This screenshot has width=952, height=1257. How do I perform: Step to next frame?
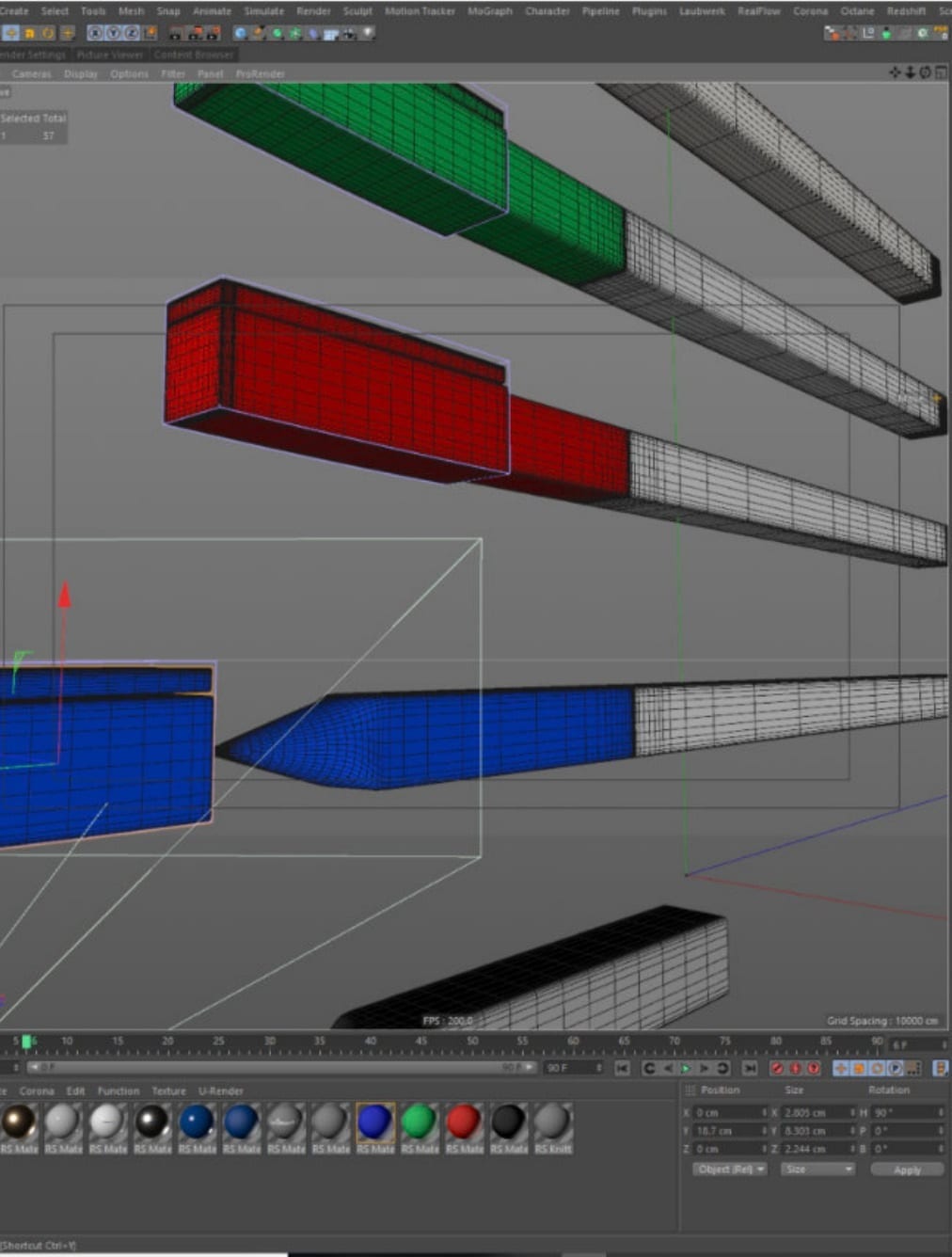pos(704,1068)
